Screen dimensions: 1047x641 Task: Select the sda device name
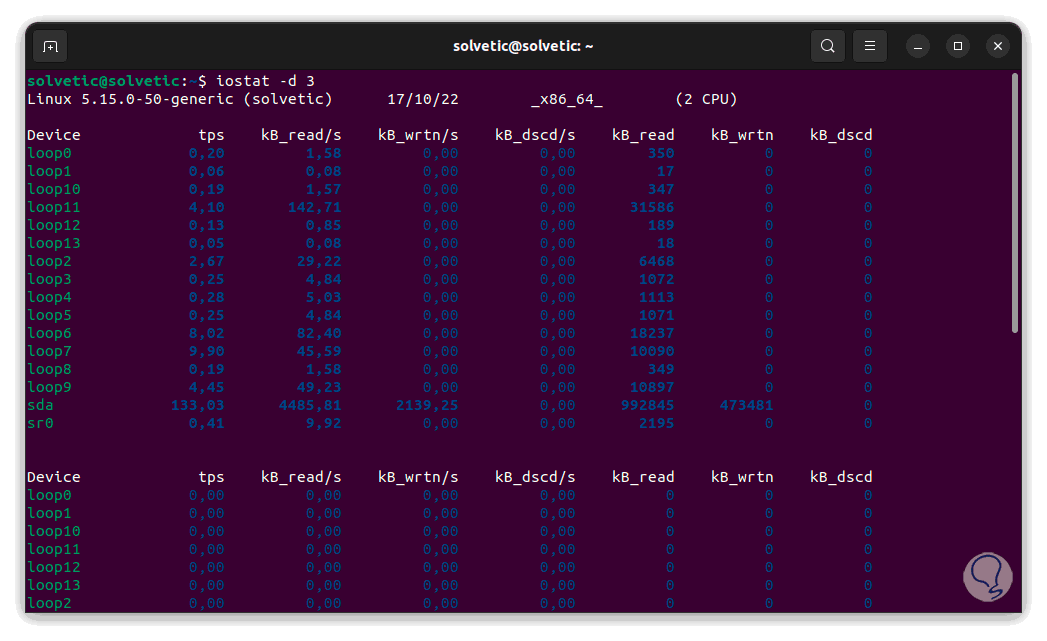pyautogui.click(x=40, y=405)
